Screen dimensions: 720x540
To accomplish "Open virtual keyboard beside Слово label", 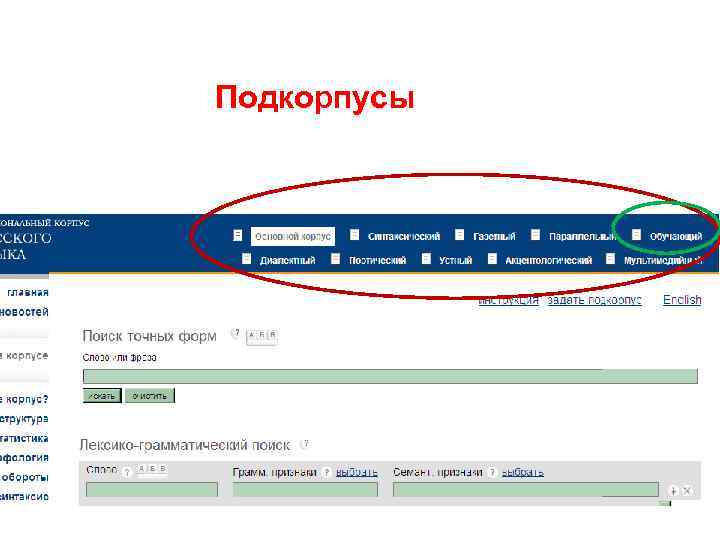I will pos(152,470).
